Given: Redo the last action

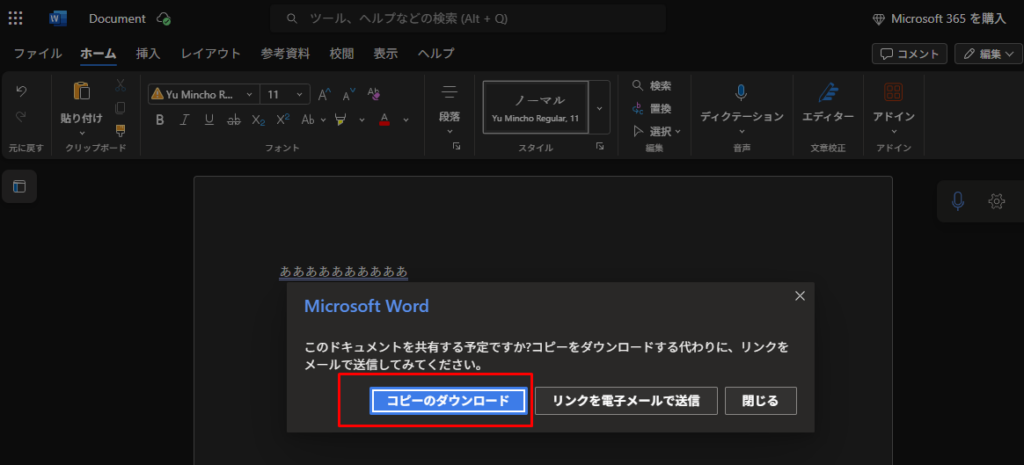Looking at the screenshot, I should [x=21, y=116].
